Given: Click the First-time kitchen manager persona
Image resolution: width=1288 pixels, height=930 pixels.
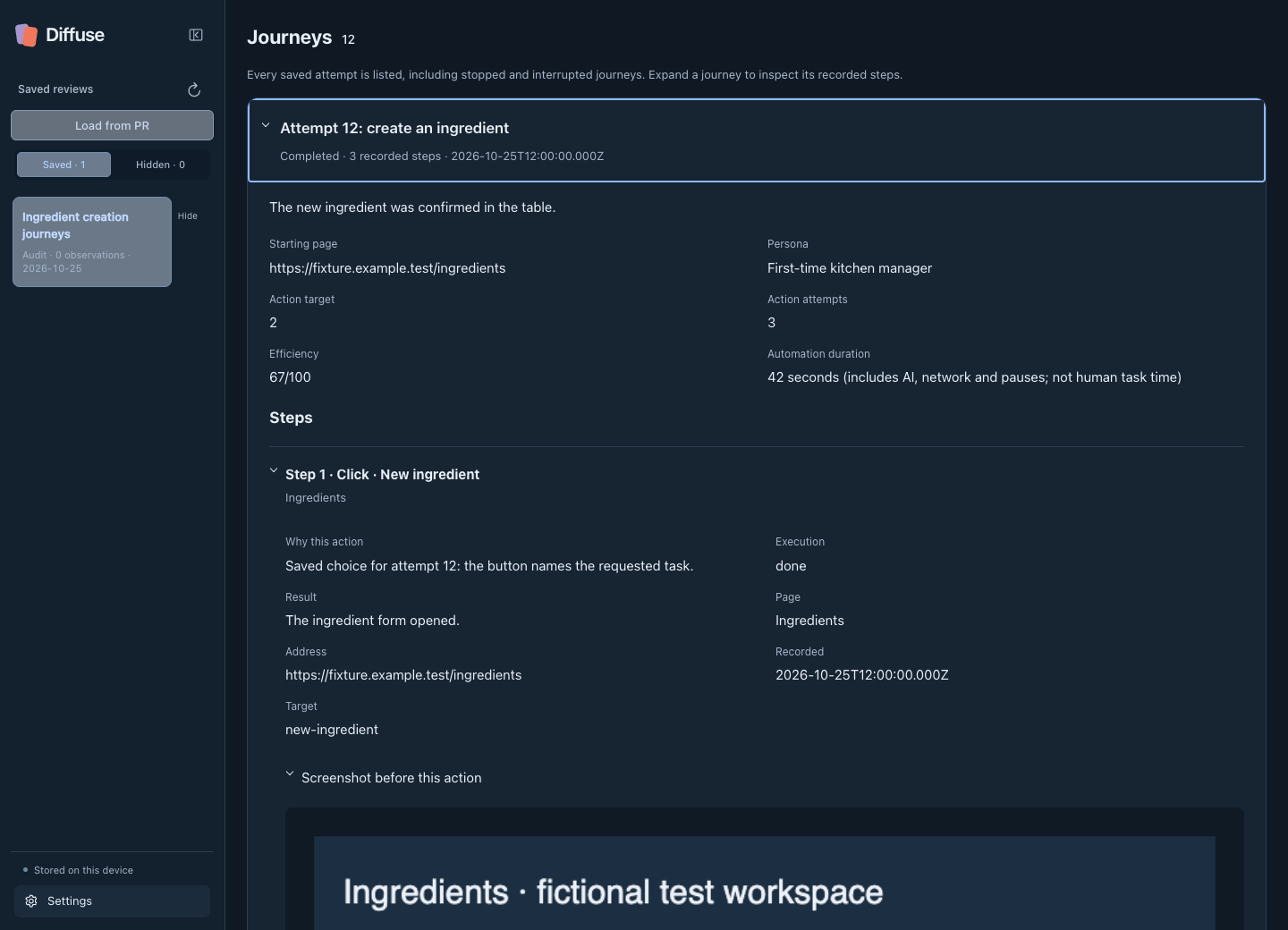Looking at the screenshot, I should [x=850, y=268].
